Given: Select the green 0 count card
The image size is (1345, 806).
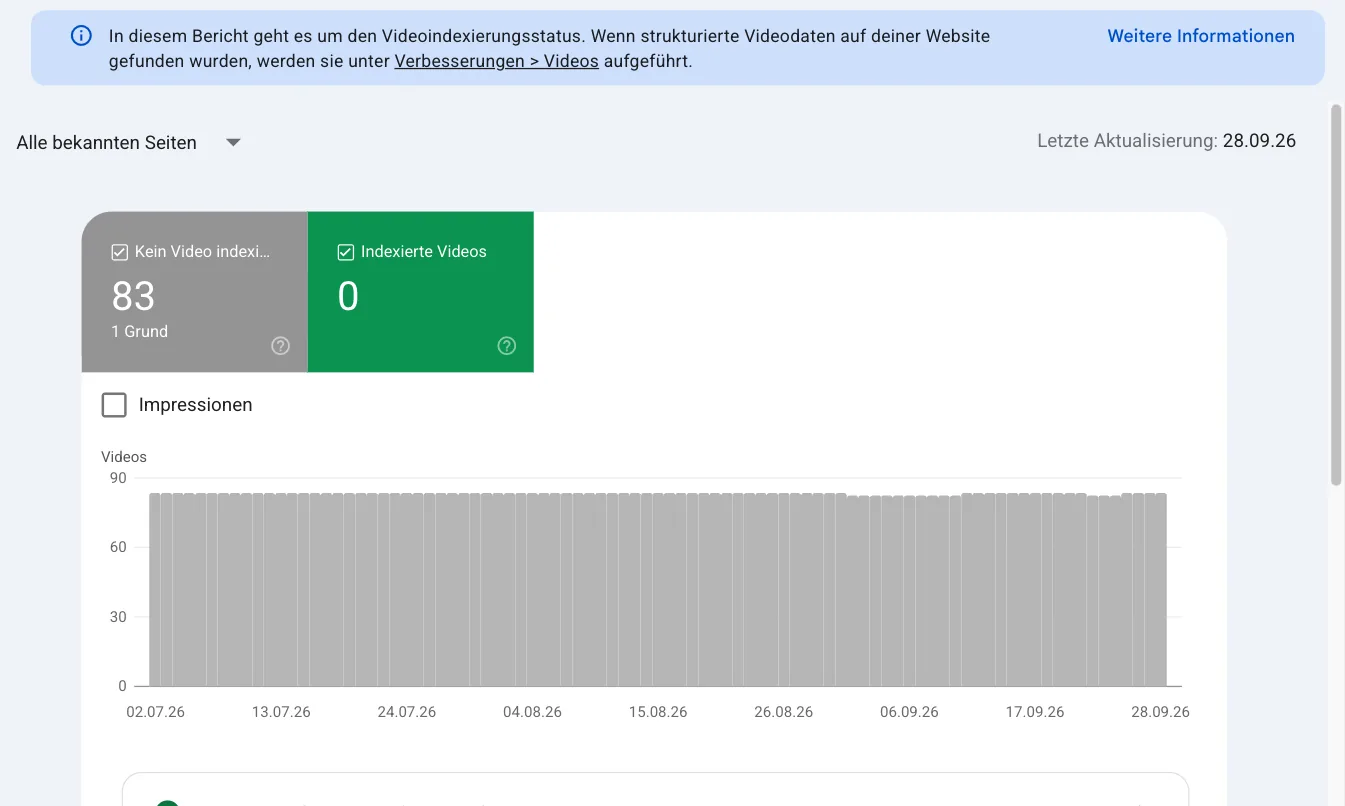Looking at the screenshot, I should 421,292.
